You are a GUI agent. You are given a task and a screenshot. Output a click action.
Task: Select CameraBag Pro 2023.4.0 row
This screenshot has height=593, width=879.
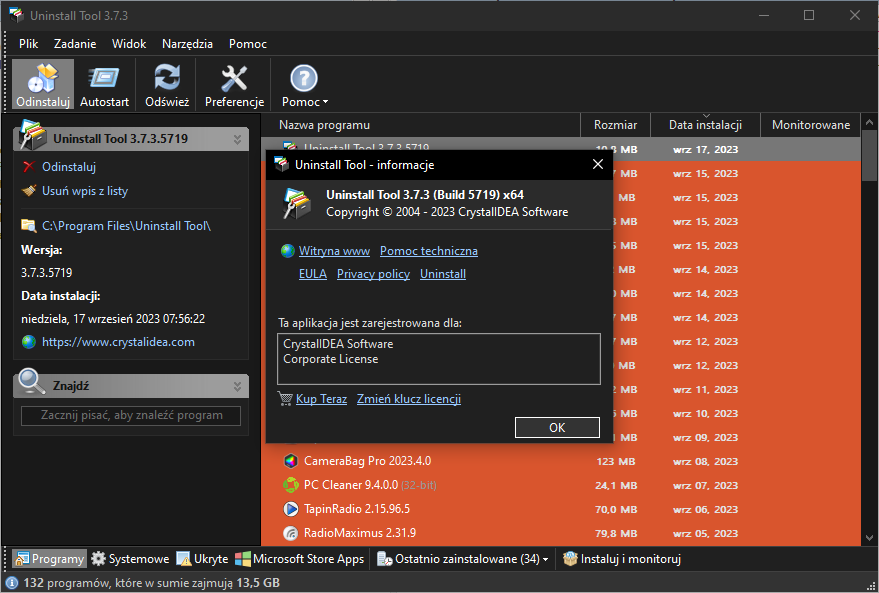coord(561,461)
